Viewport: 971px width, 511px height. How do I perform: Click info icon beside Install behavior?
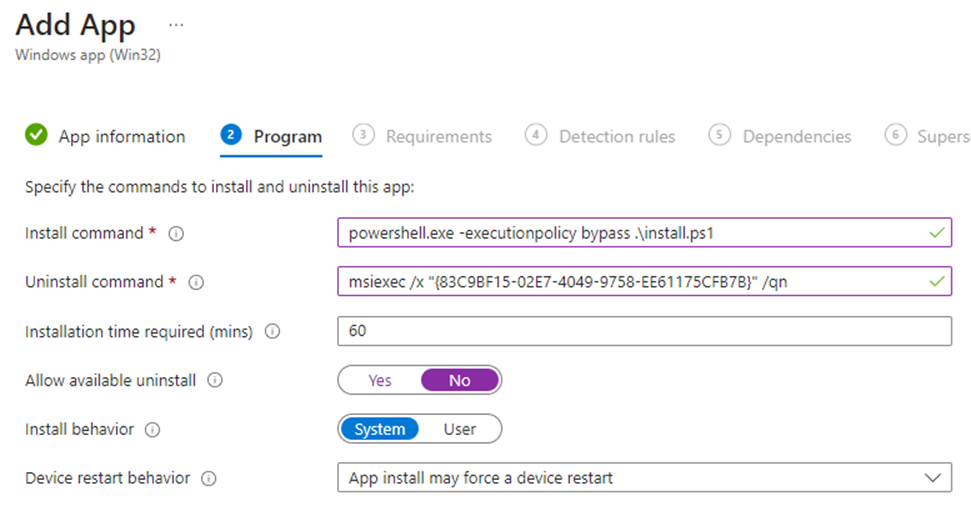pos(153,430)
